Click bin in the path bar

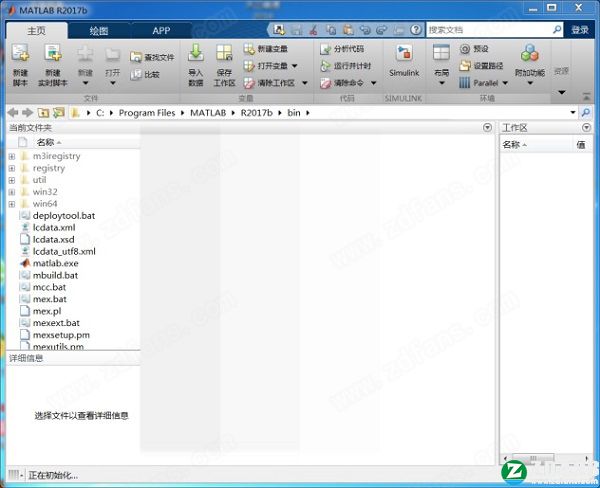point(293,113)
